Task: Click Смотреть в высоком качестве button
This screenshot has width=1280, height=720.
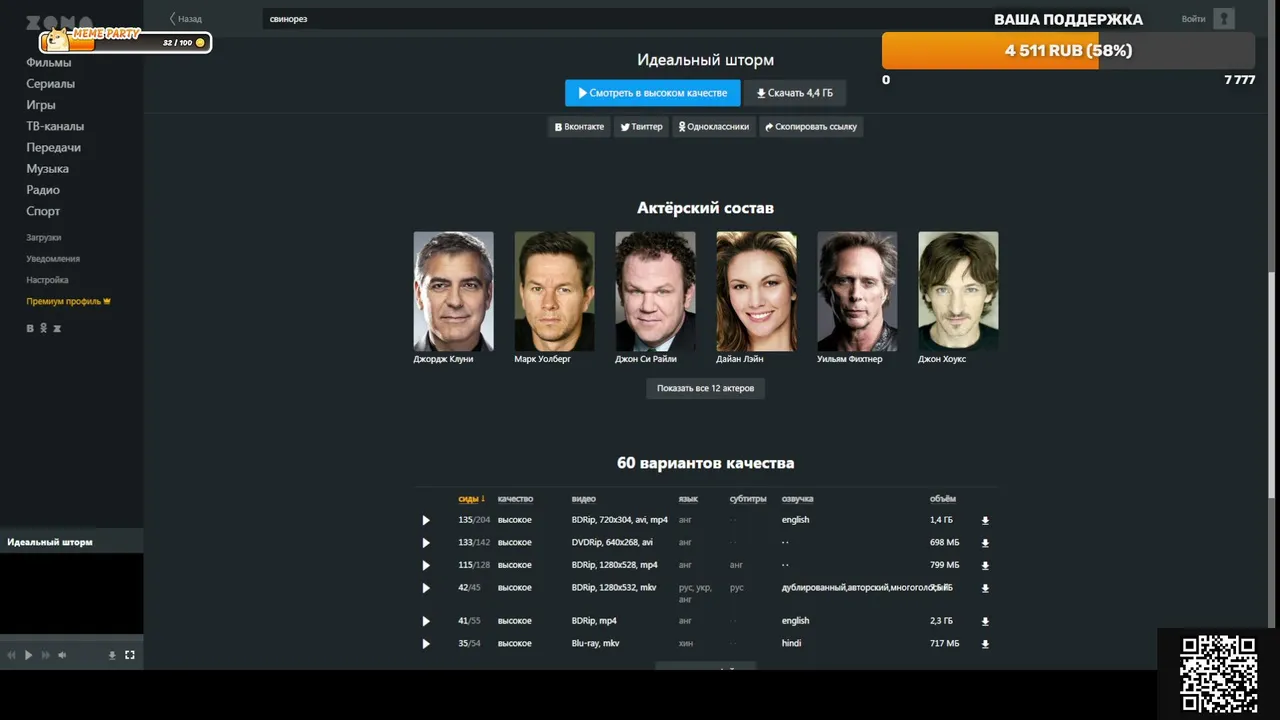Action: pos(653,93)
